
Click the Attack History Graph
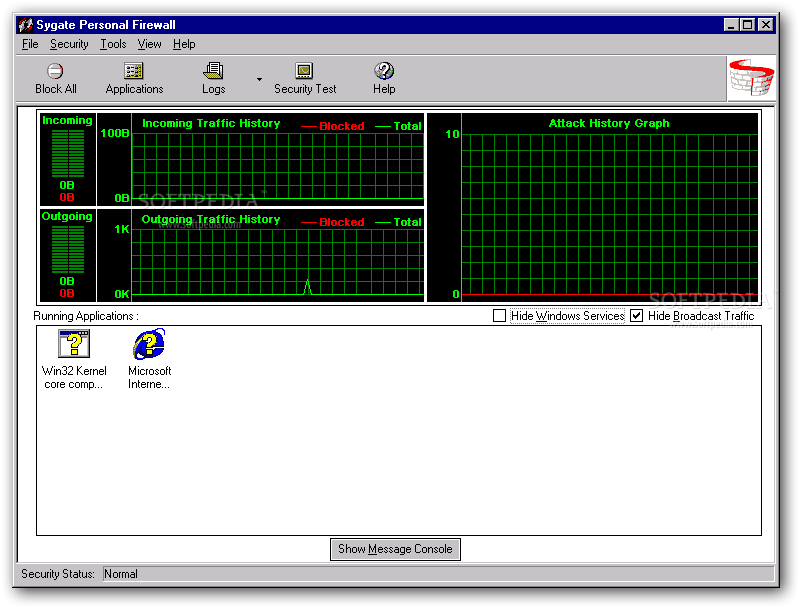pos(592,207)
